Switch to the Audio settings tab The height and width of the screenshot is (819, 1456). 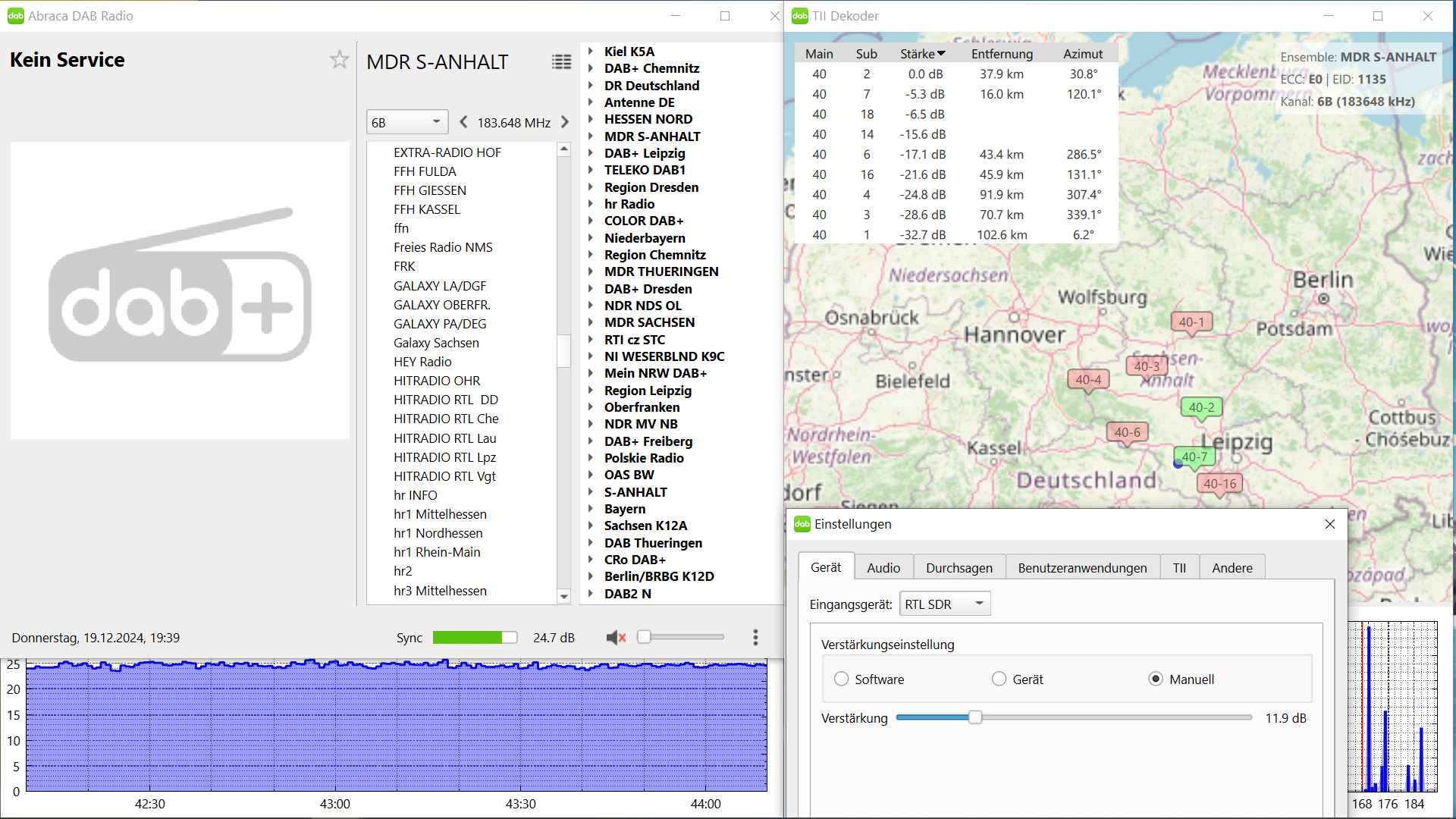pyautogui.click(x=883, y=568)
